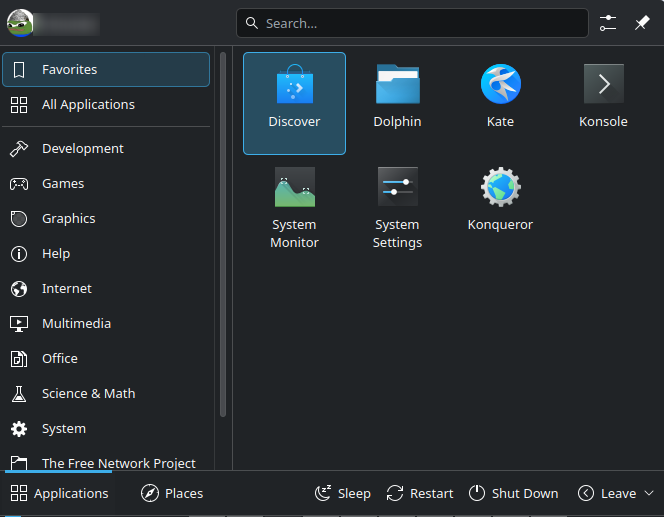The width and height of the screenshot is (664, 517).
Task: Click the search magnifier icon
Action: [252, 23]
